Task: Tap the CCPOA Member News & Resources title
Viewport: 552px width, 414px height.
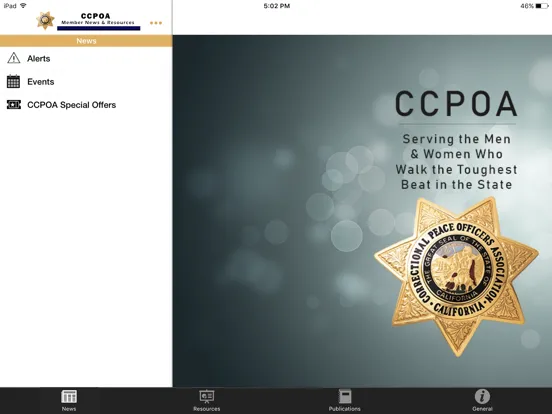Action: point(98,19)
